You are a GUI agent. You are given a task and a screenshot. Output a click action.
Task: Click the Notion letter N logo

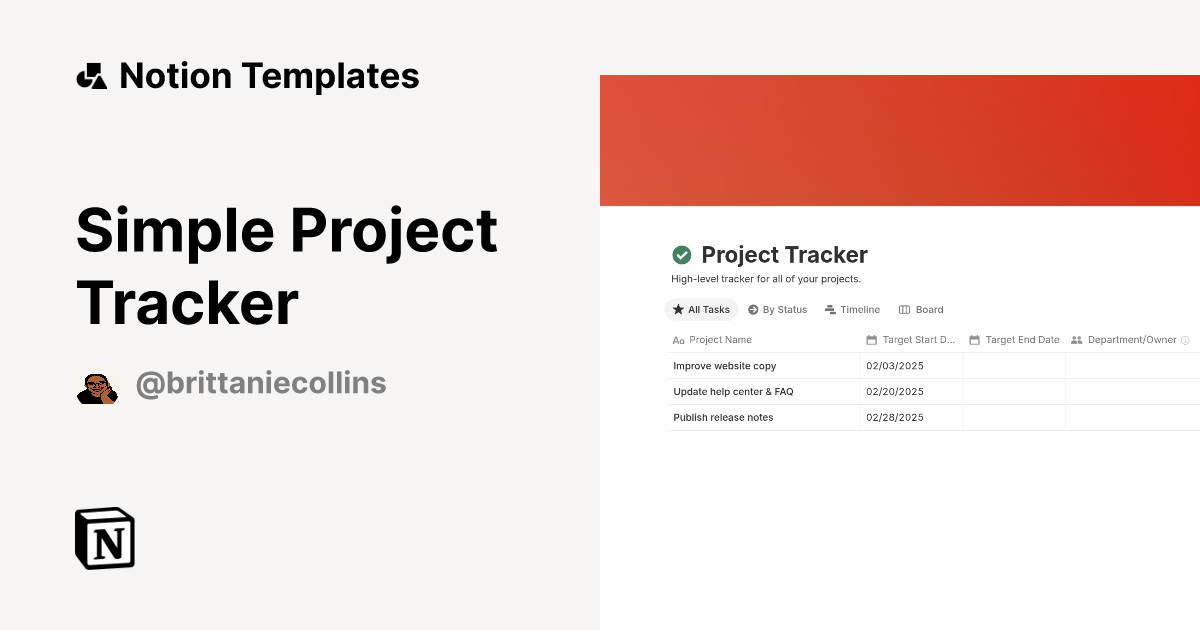(x=104, y=538)
